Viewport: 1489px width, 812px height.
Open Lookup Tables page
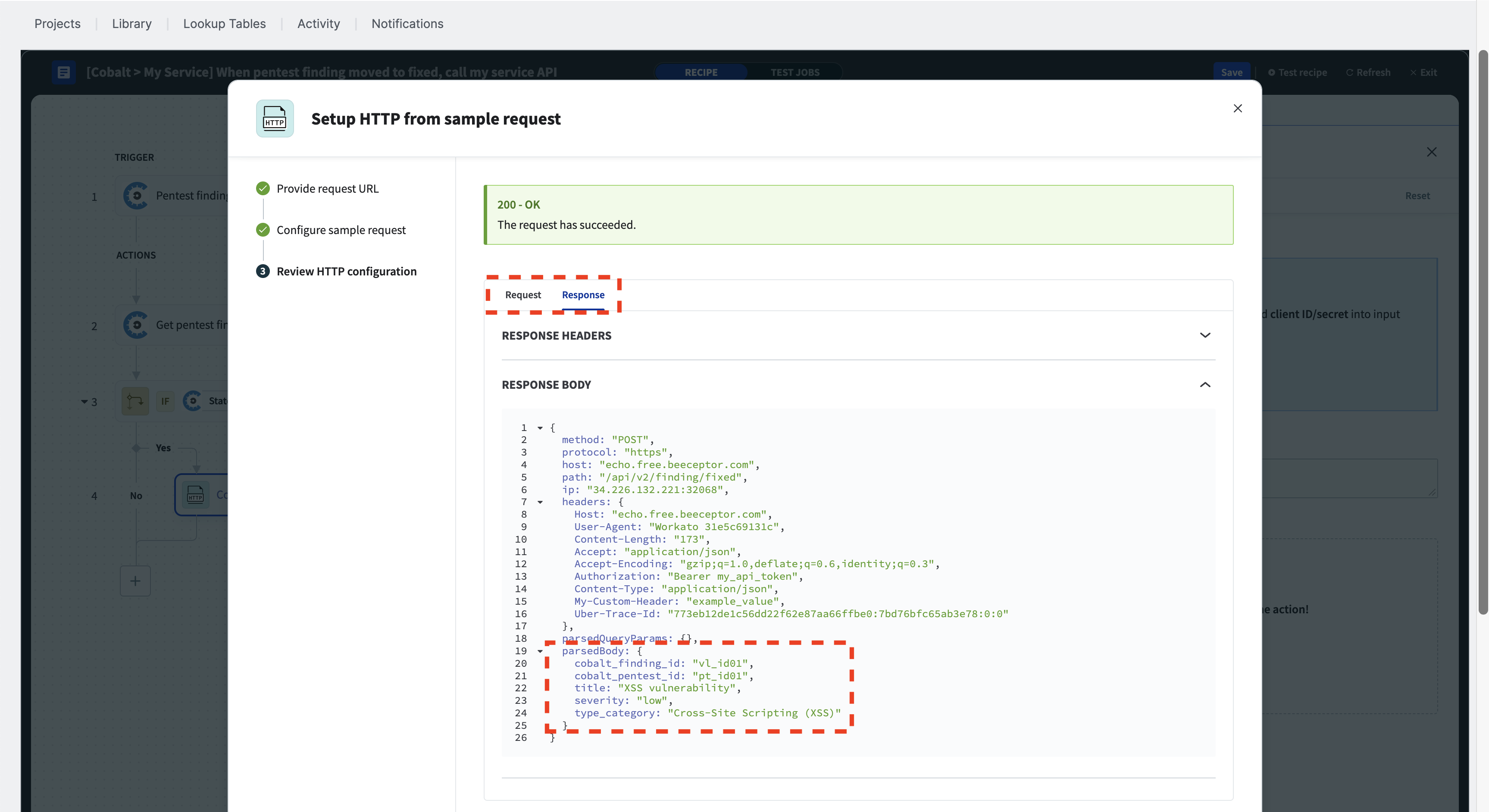(x=224, y=24)
